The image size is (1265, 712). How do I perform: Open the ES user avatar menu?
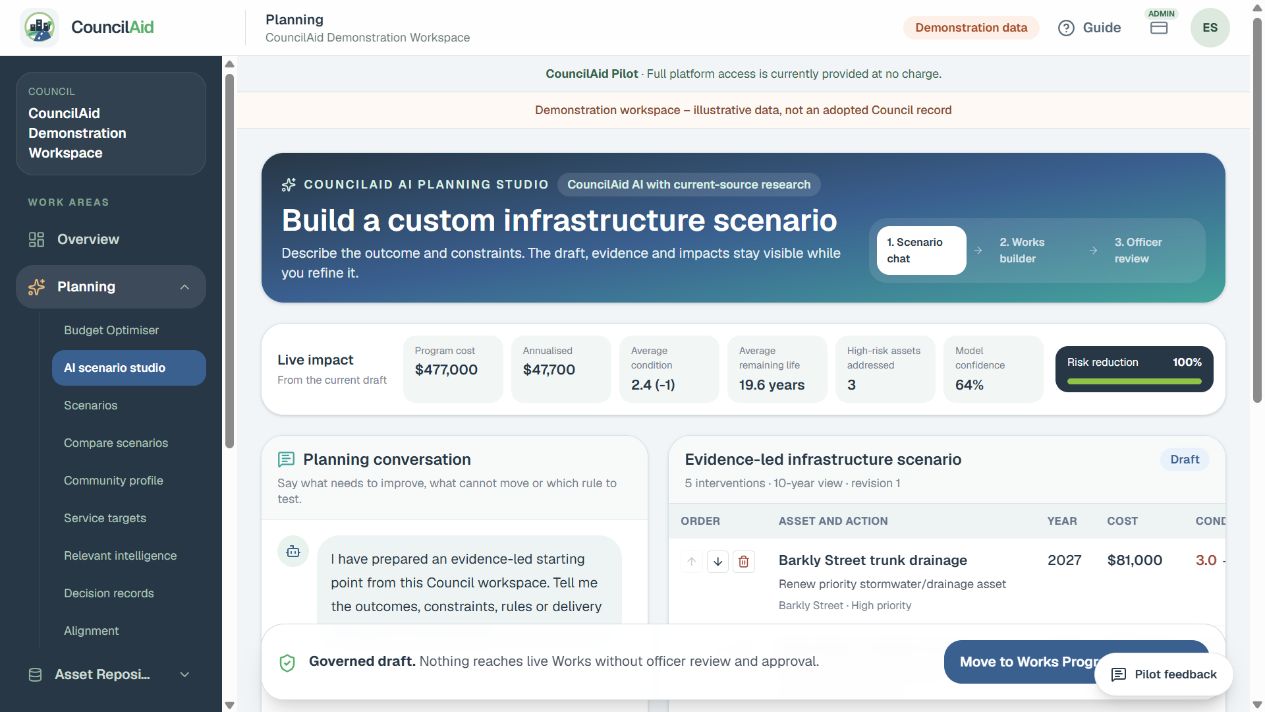click(x=1210, y=28)
